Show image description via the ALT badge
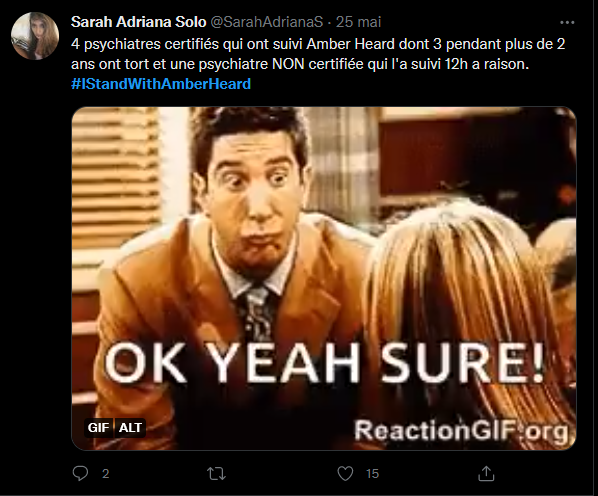The width and height of the screenshot is (598, 496). click(130, 427)
